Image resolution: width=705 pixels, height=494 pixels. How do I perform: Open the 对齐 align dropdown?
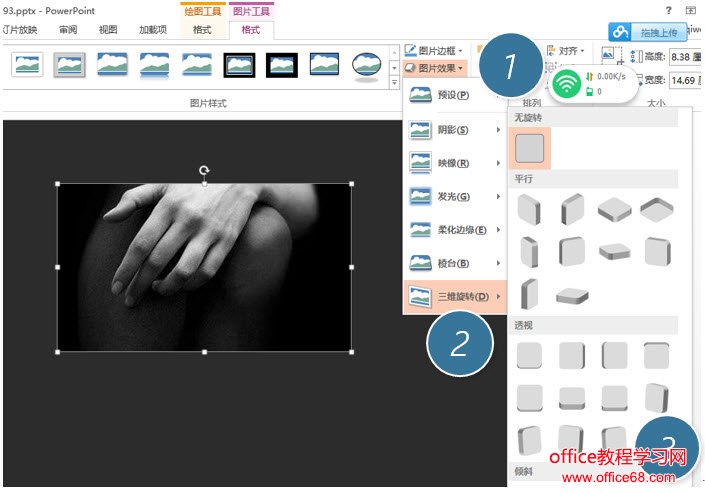[566, 51]
